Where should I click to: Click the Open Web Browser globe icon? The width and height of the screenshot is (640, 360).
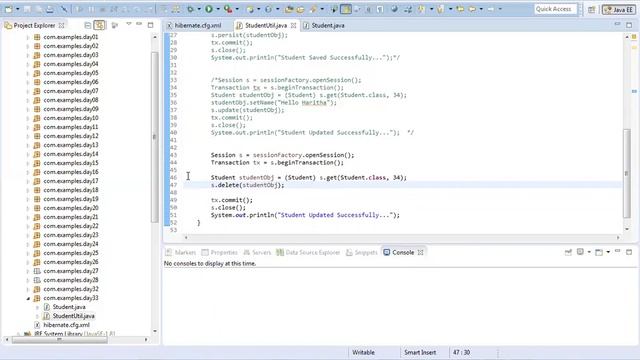point(394,9)
